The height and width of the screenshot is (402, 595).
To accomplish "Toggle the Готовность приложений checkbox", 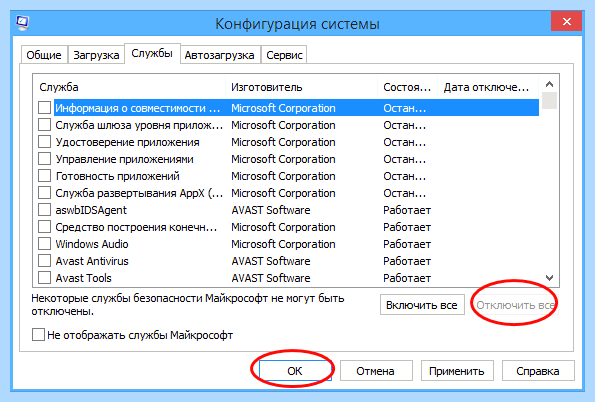I will [x=44, y=176].
